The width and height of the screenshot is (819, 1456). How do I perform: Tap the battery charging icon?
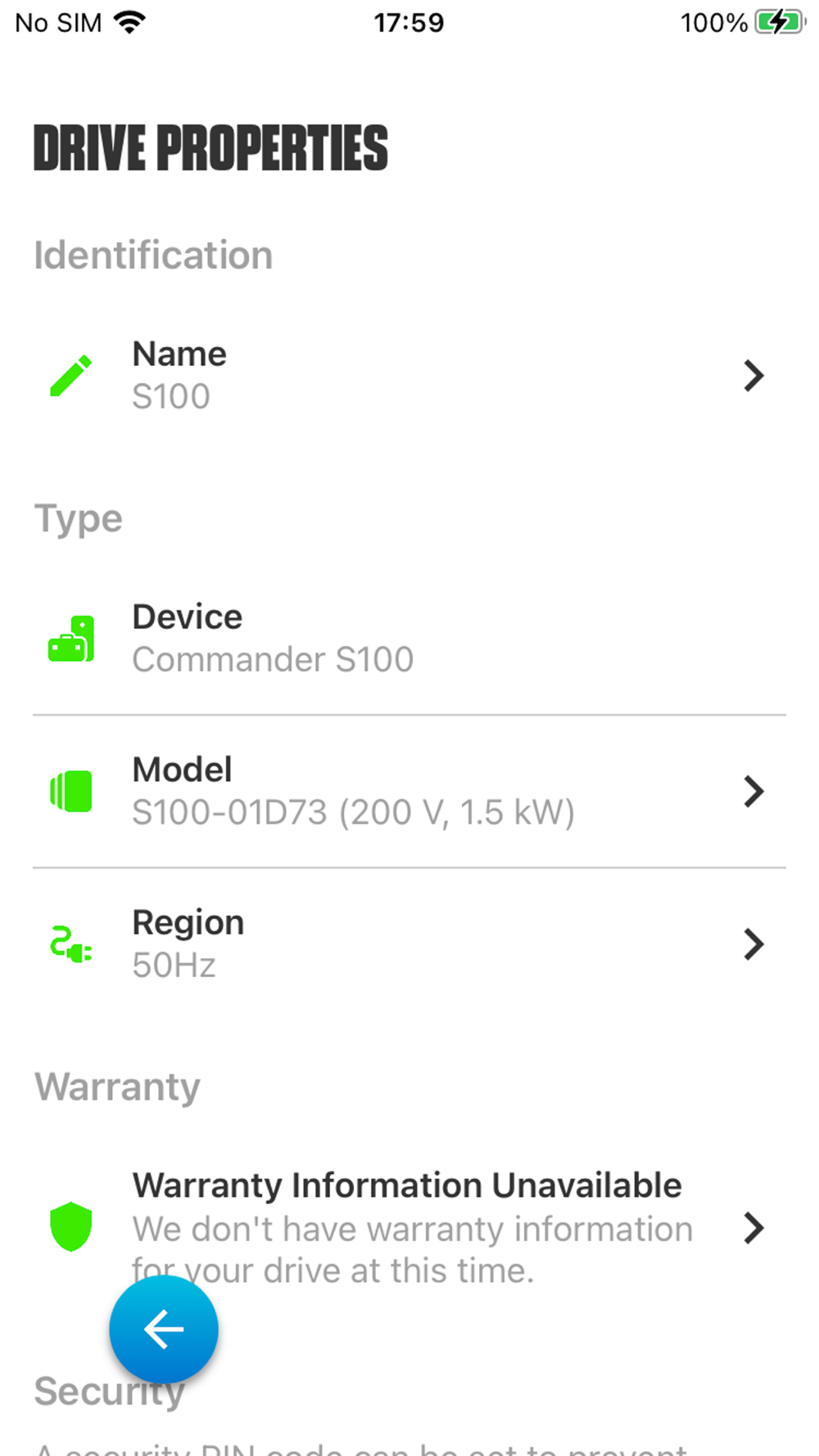[x=779, y=22]
